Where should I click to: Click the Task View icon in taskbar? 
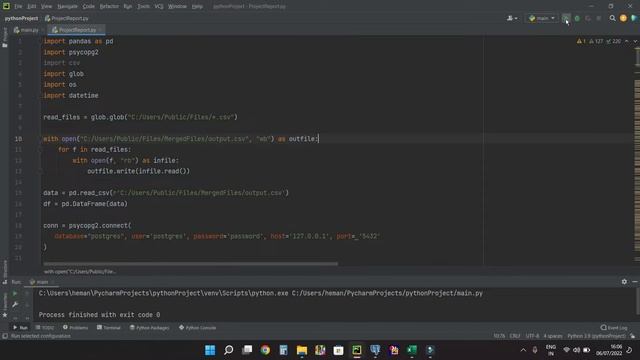(247, 350)
